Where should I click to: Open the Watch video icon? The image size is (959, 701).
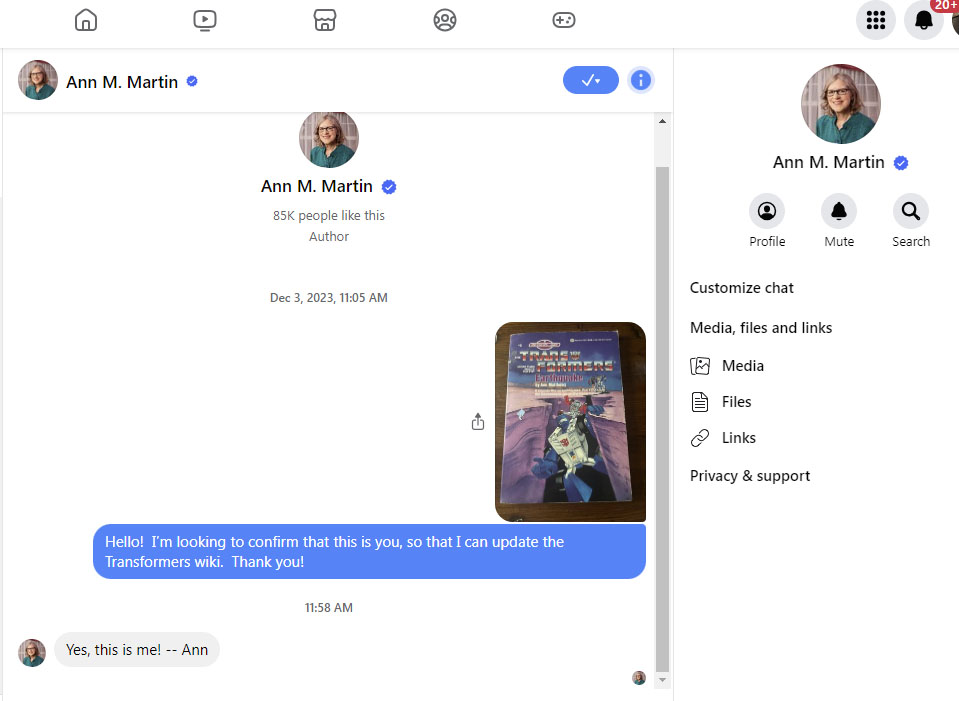[204, 20]
